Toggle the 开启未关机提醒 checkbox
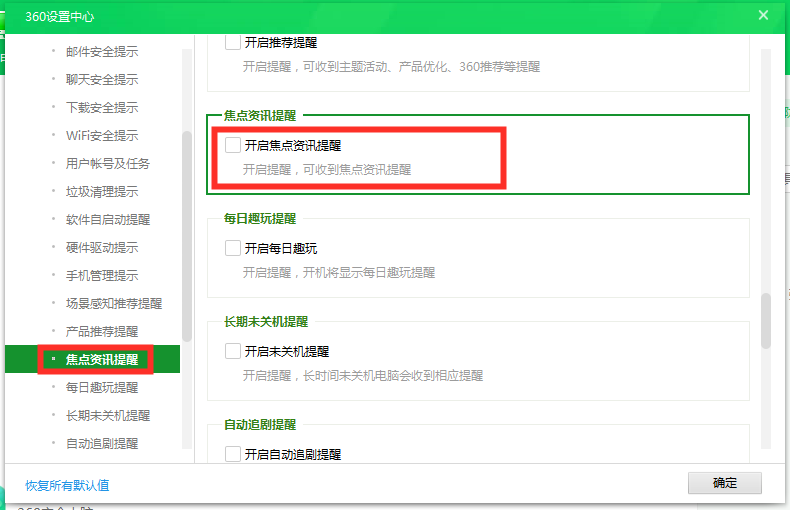The height and width of the screenshot is (510, 790). click(233, 351)
